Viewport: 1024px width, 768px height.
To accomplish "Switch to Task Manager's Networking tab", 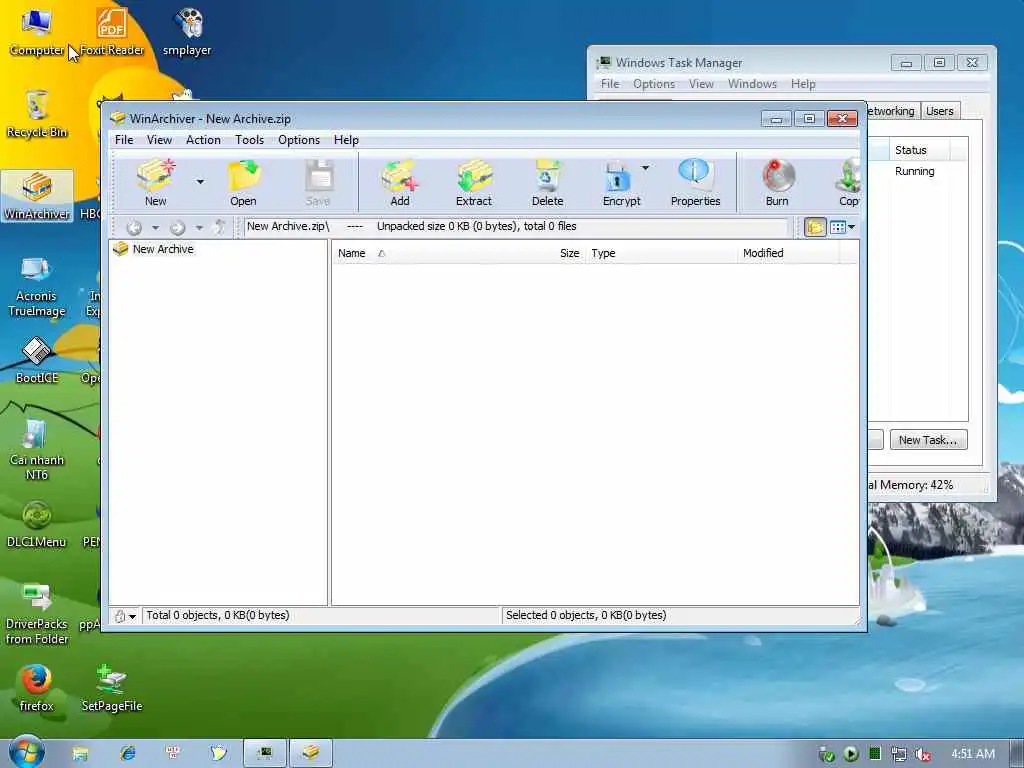I will click(893, 111).
